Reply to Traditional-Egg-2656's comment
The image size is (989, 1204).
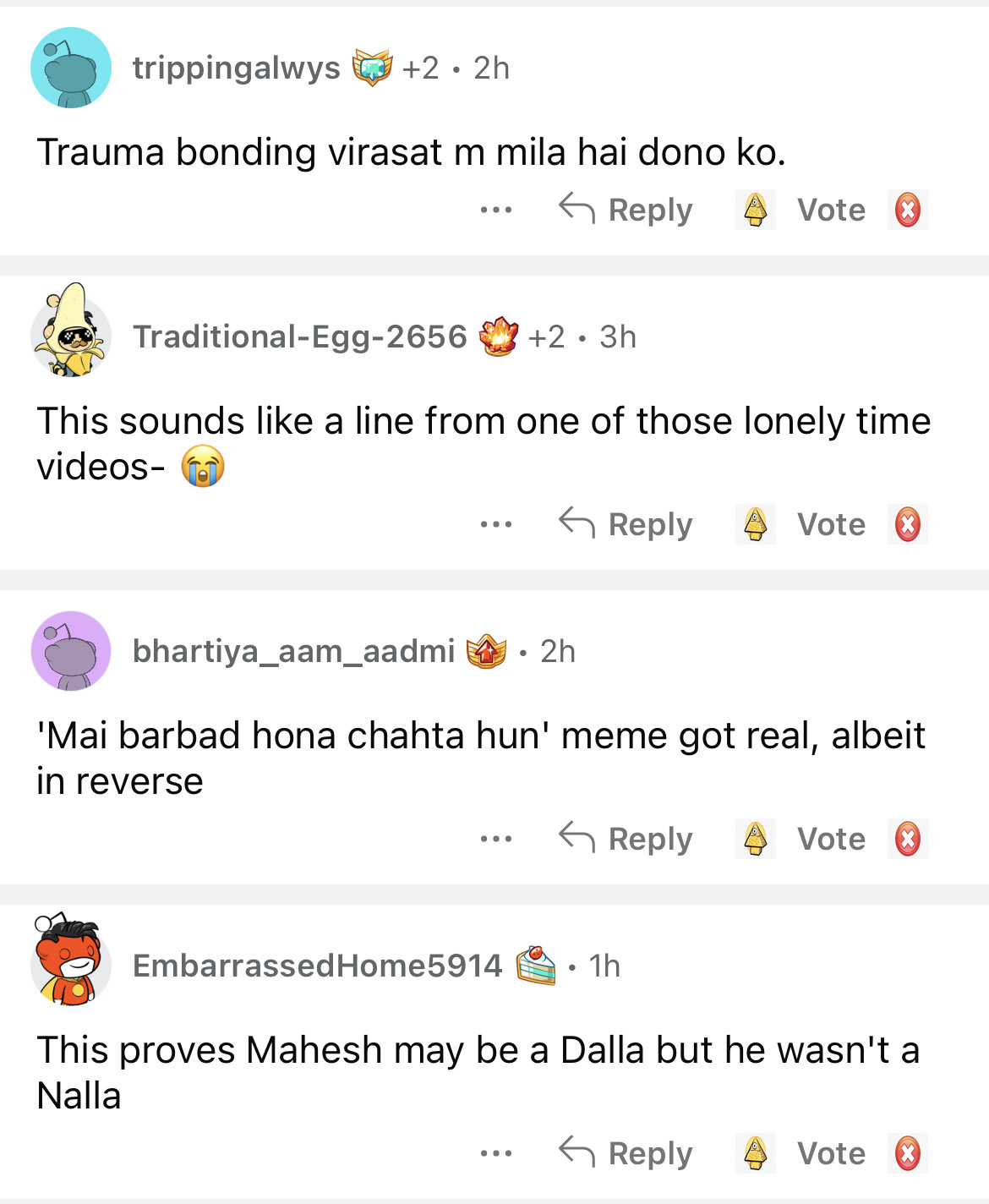626,524
